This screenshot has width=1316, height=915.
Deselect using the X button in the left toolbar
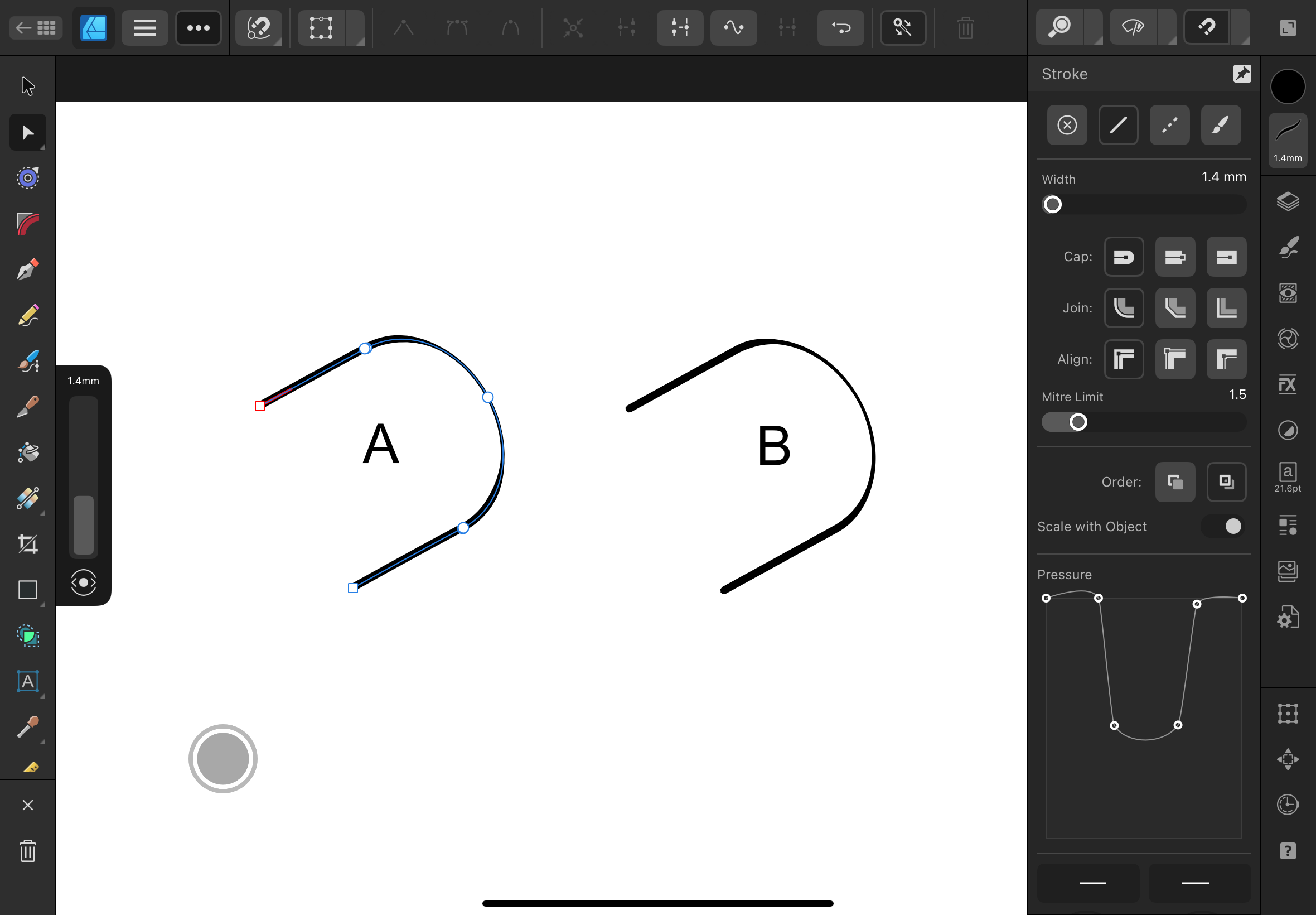27,806
